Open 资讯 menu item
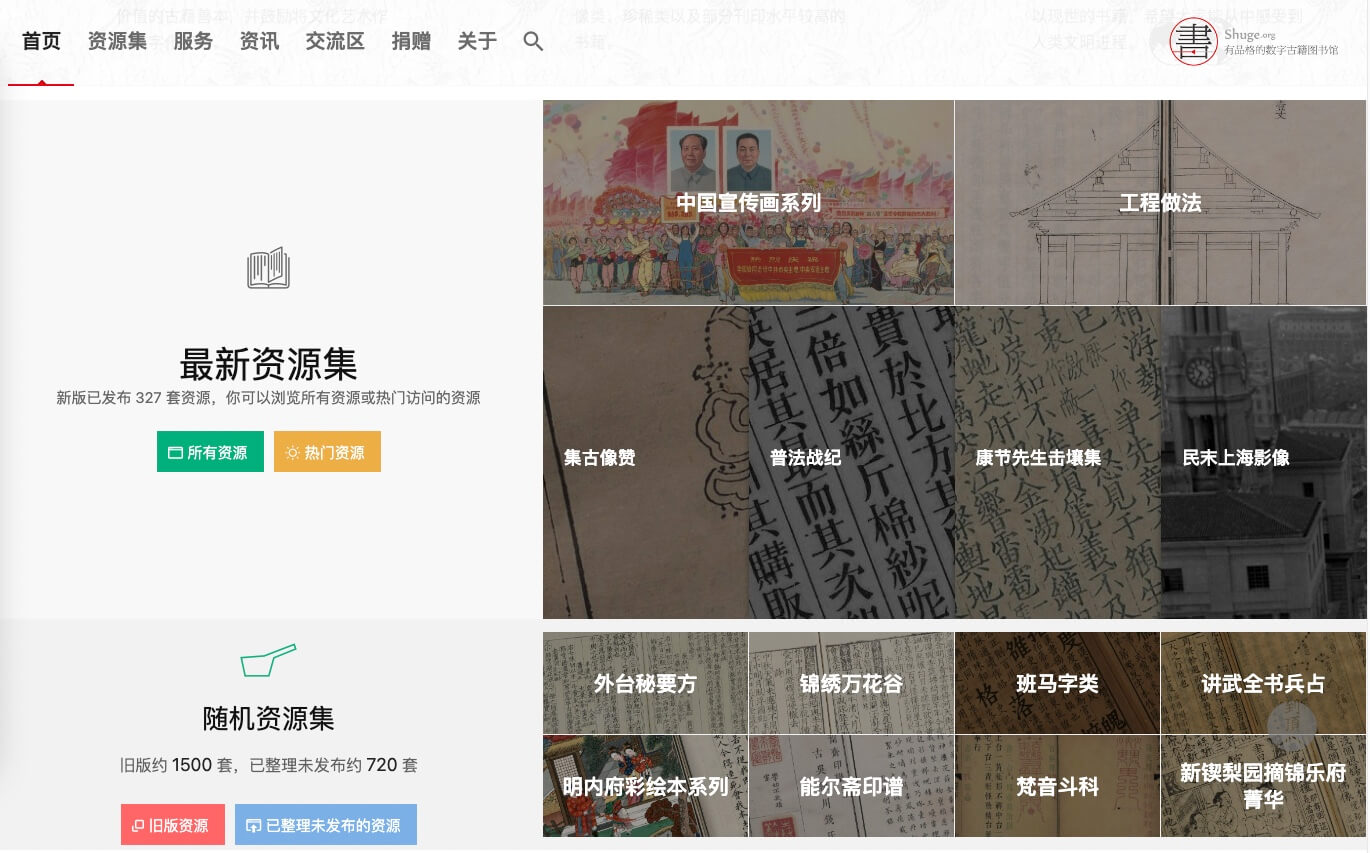Screen dimensions: 1370x853 point(259,41)
